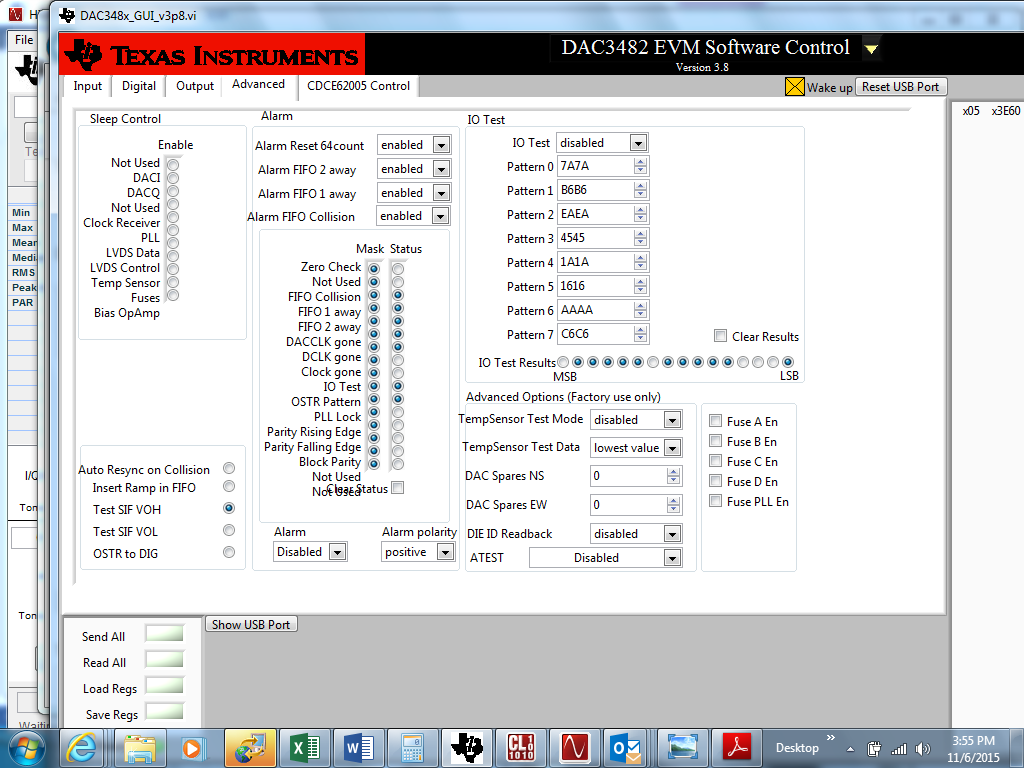Open Alarm FIFO Collision dropdown
Viewport: 1024px width, 768px height.
tap(441, 216)
